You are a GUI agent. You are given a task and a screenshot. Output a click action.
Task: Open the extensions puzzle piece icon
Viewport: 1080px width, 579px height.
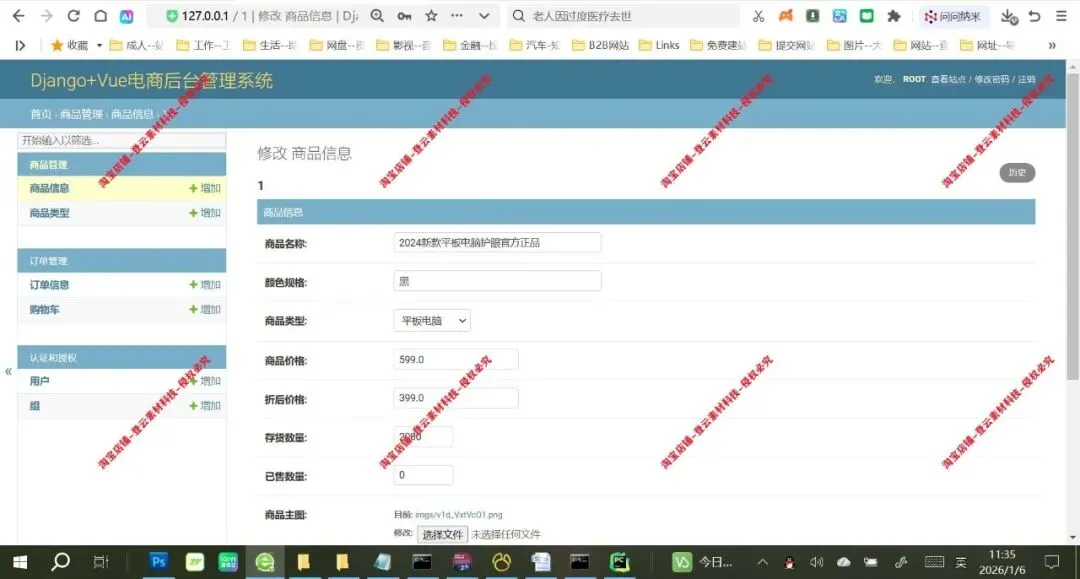point(894,16)
